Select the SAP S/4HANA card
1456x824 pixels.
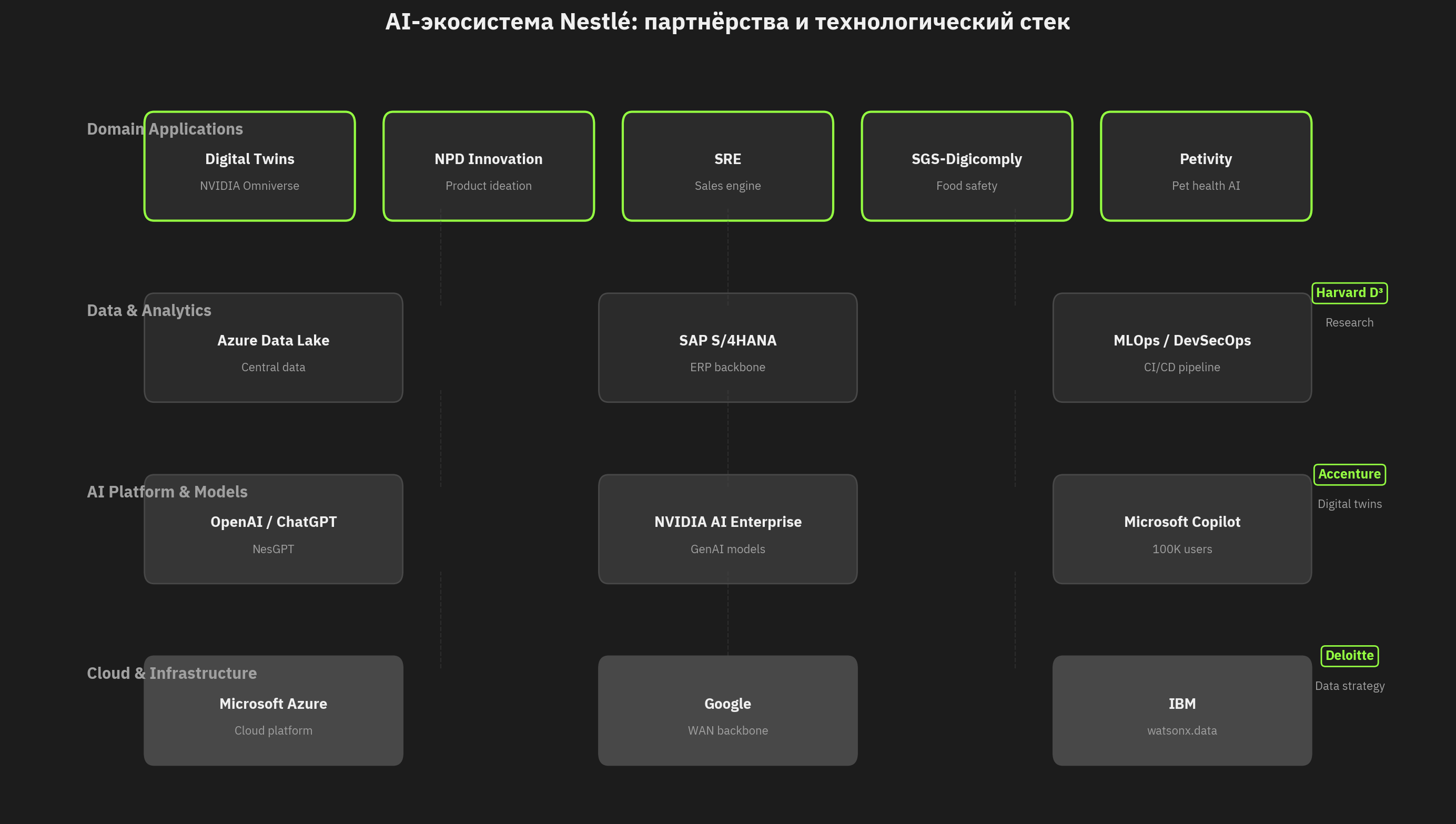pos(727,348)
